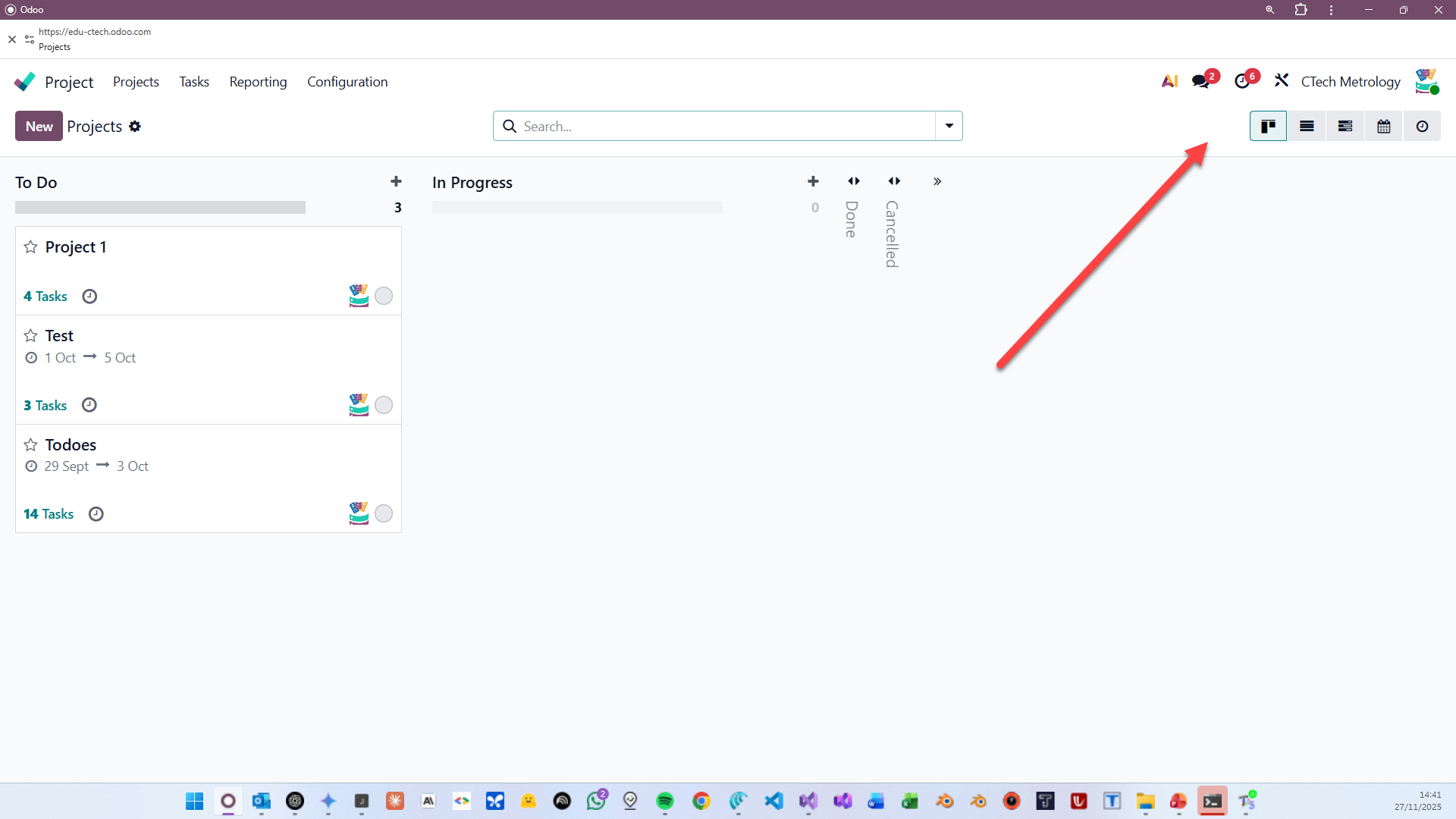Open activities clock icon in navbar
This screenshot has width=1456, height=819.
click(x=1242, y=81)
